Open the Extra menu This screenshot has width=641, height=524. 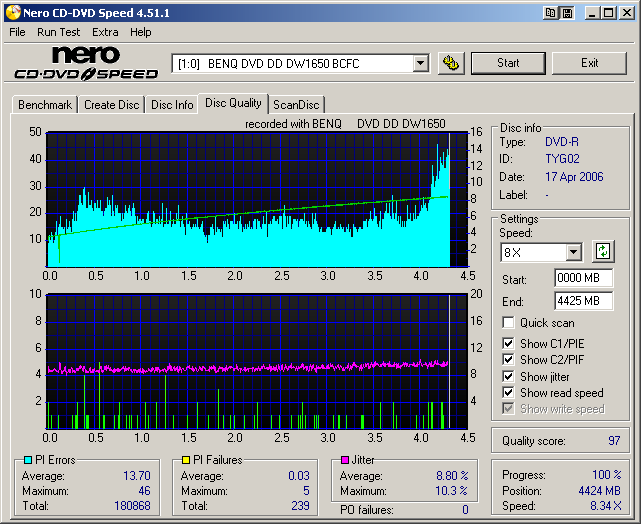pyautogui.click(x=105, y=32)
